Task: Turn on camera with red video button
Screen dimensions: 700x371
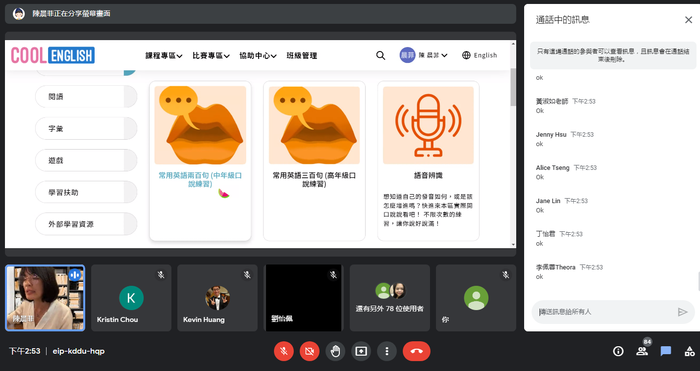Action: 309,351
